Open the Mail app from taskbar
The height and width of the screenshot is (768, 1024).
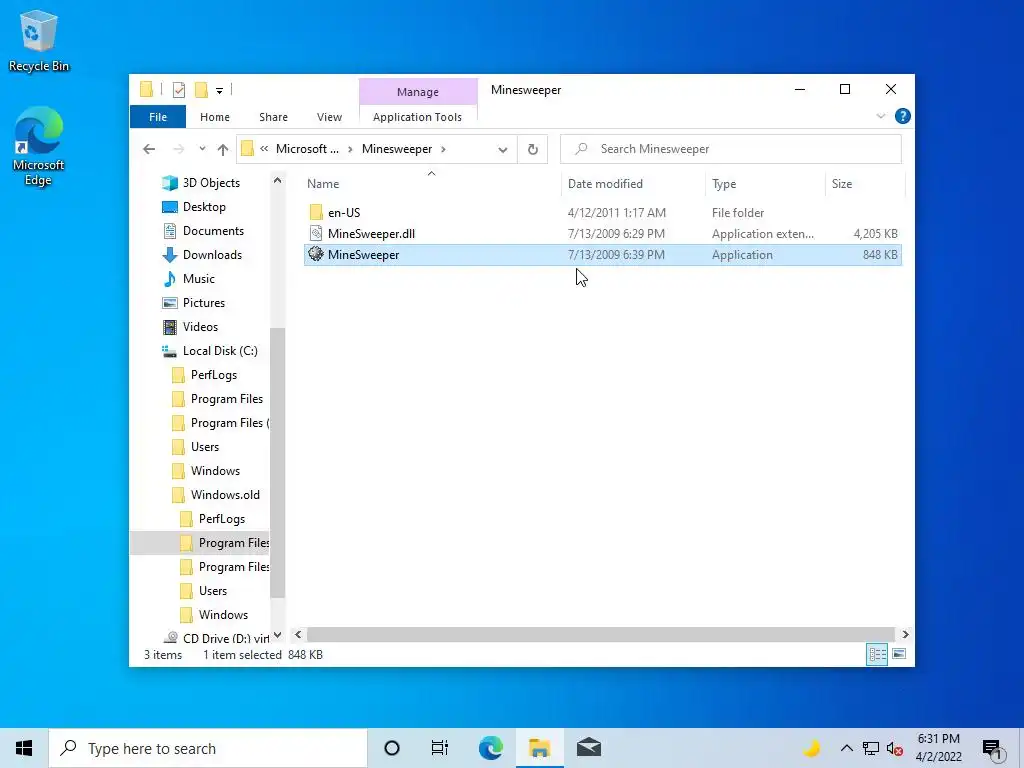pos(588,748)
